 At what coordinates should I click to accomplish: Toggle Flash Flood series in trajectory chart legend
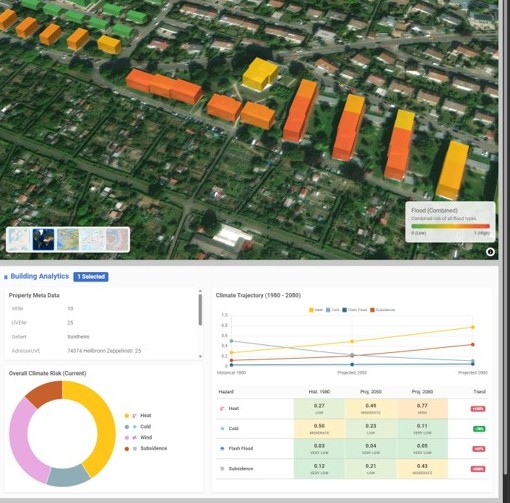point(354,310)
